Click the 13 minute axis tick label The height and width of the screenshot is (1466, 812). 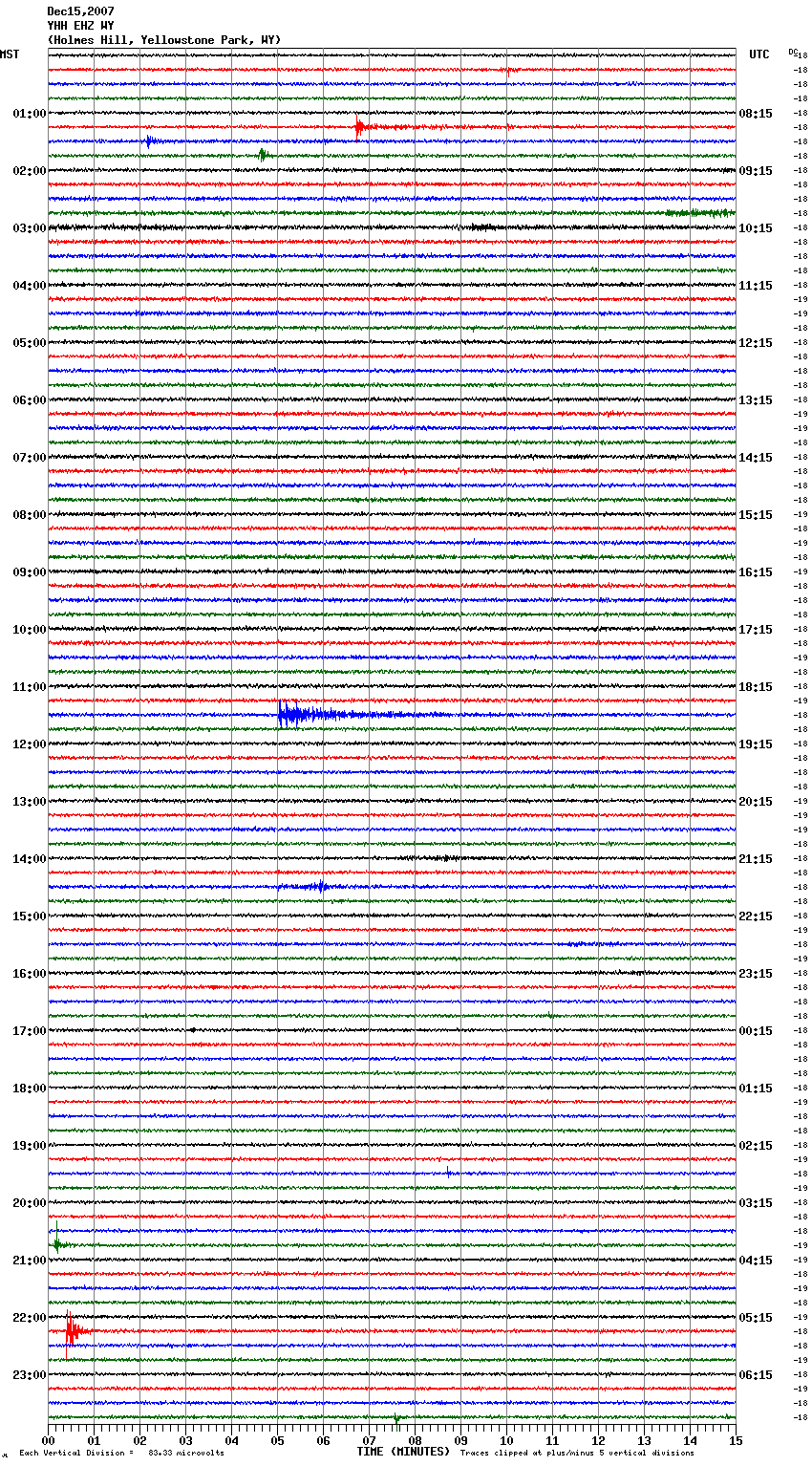645,1440
